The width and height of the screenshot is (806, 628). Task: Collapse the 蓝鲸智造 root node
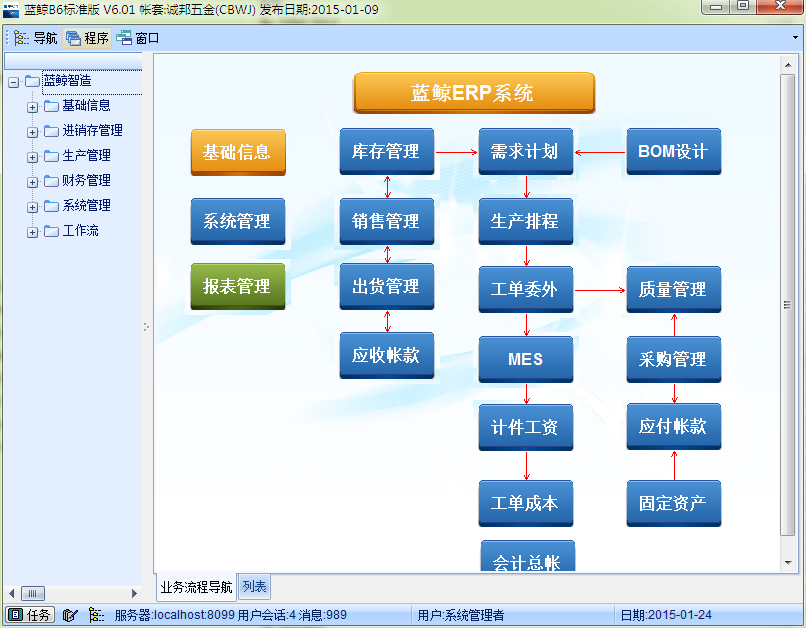coord(13,82)
